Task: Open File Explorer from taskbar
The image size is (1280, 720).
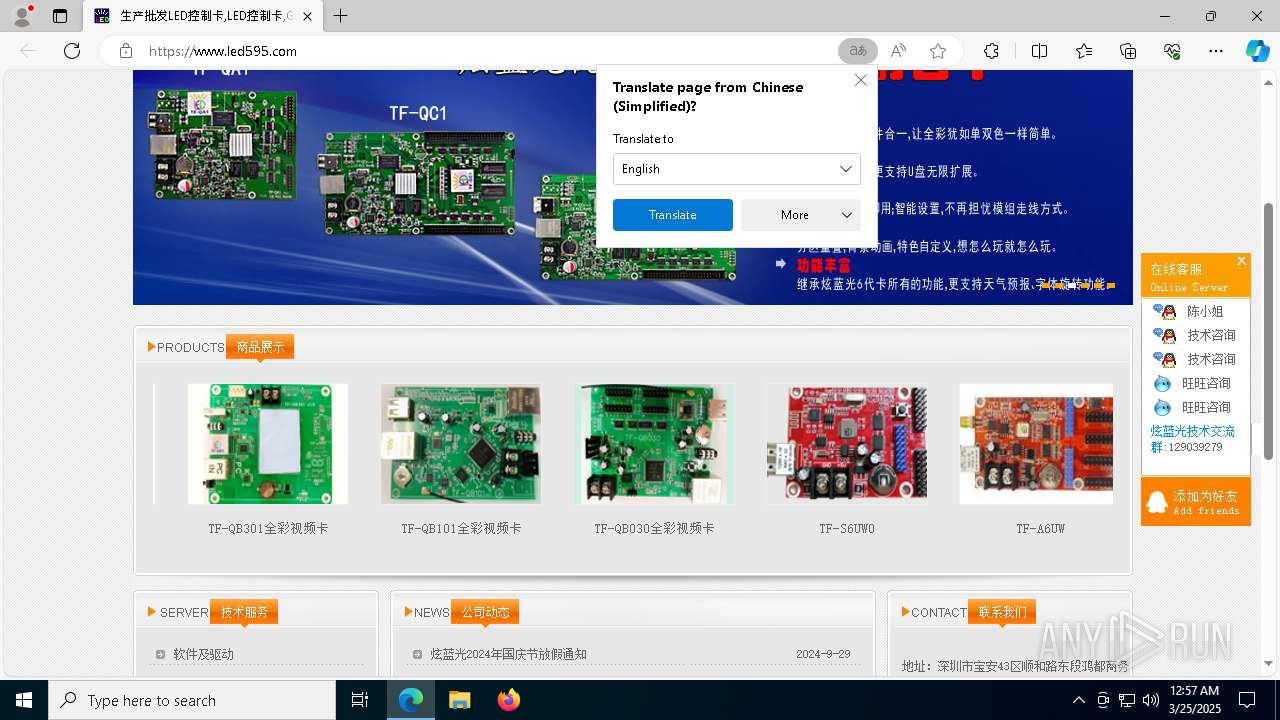Action: coord(459,700)
